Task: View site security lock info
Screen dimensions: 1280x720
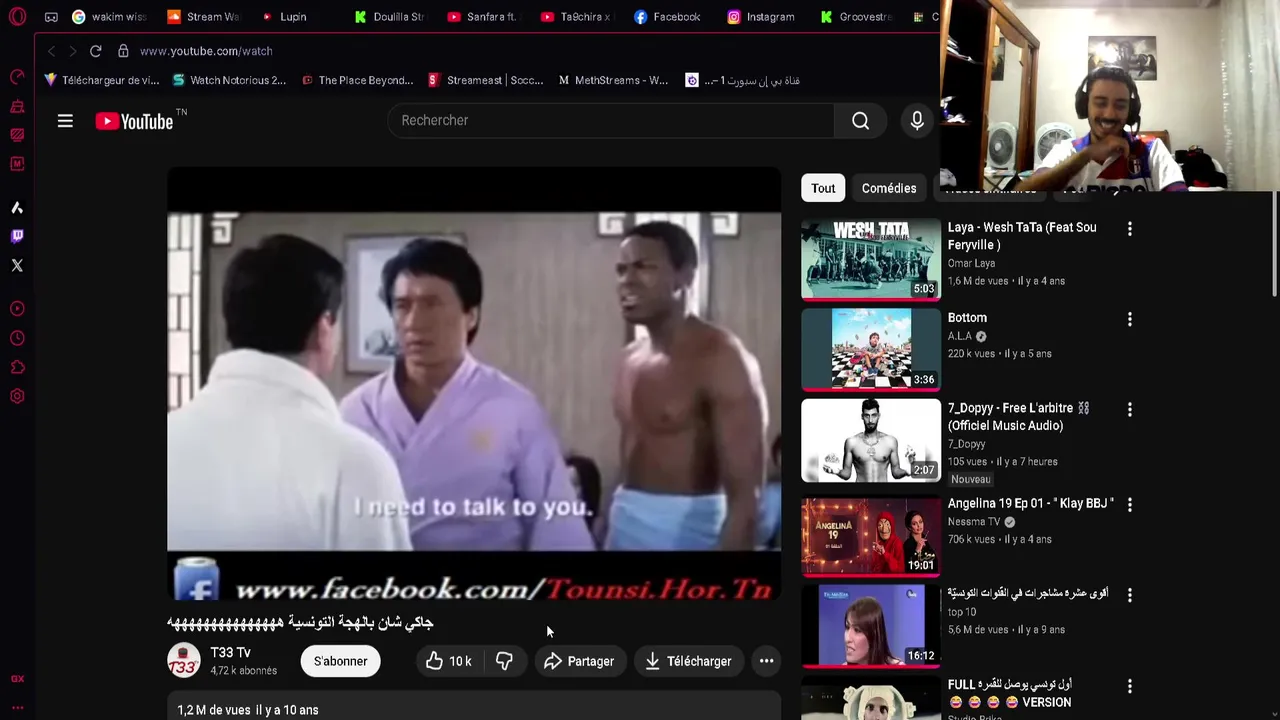Action: coord(123,51)
